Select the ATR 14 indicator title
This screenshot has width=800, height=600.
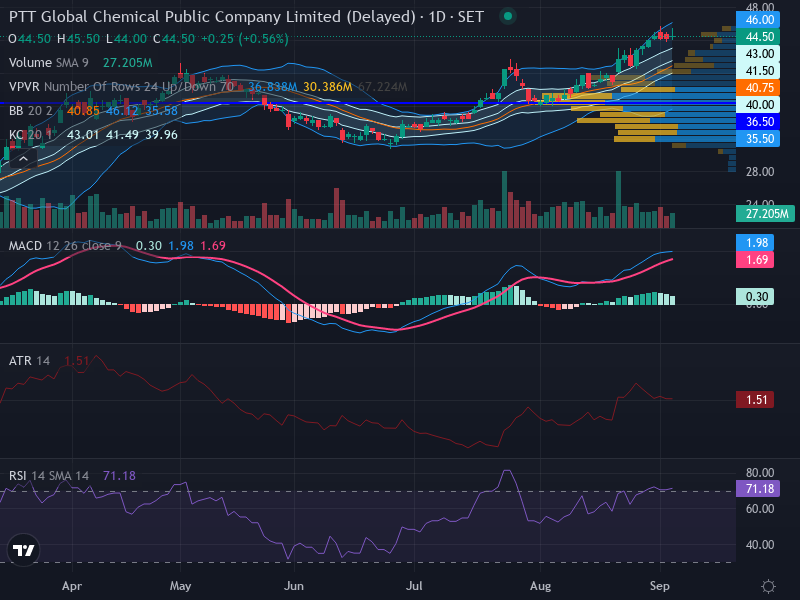coord(29,361)
